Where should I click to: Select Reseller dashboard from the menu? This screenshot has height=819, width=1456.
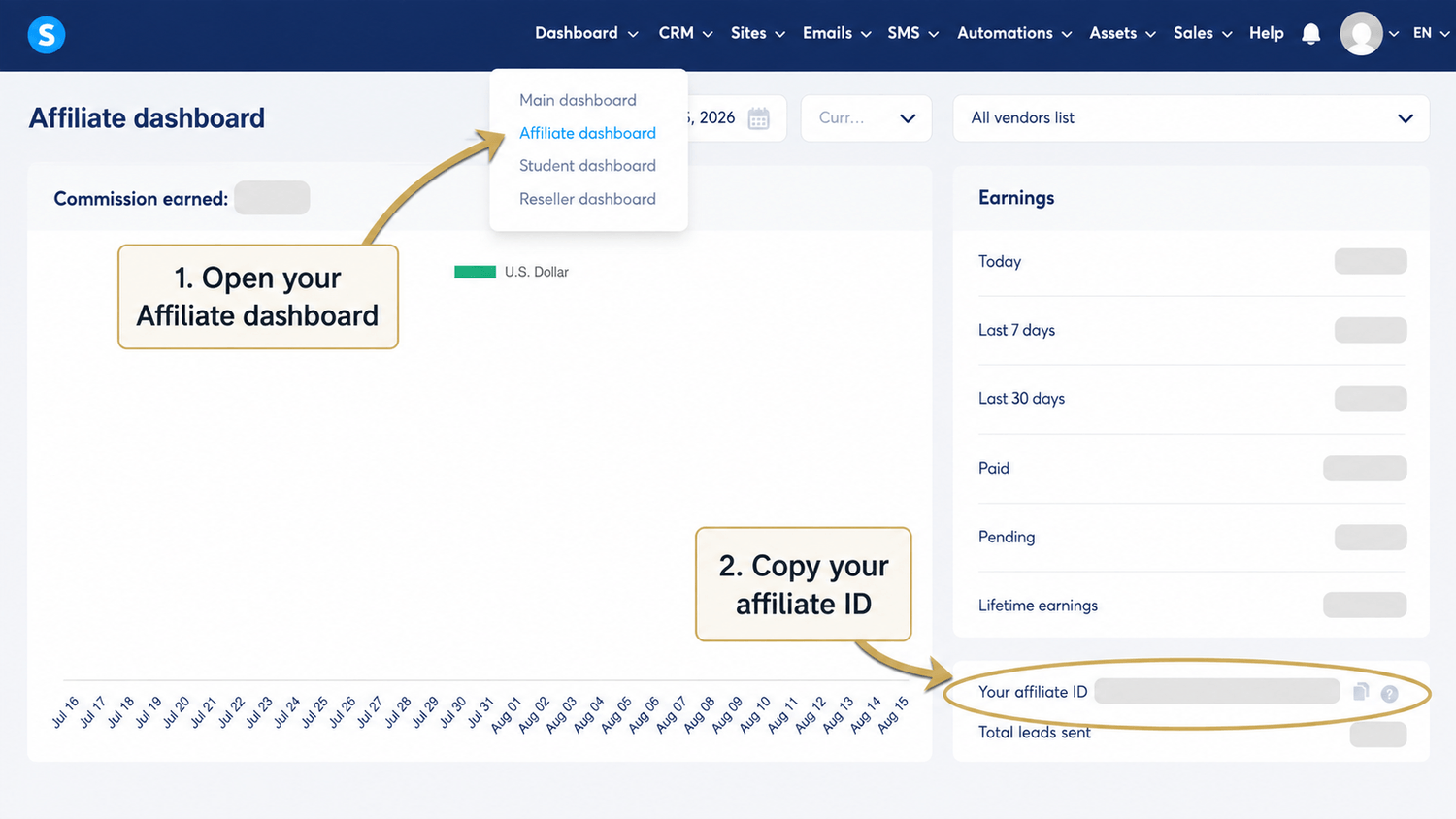click(587, 199)
